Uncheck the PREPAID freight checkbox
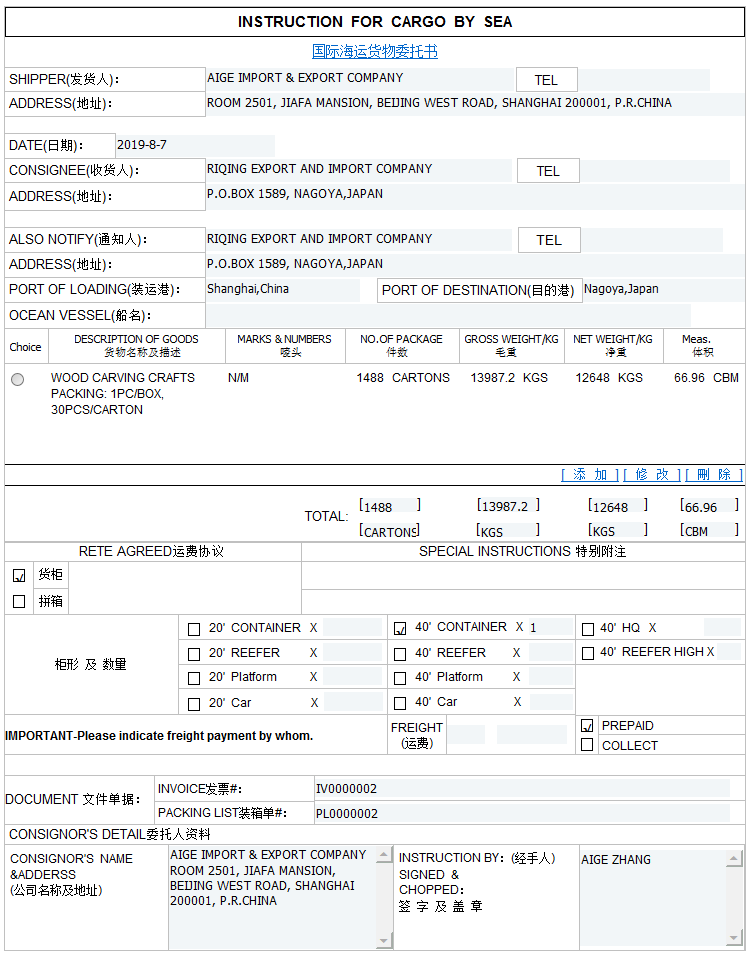 pos(587,726)
